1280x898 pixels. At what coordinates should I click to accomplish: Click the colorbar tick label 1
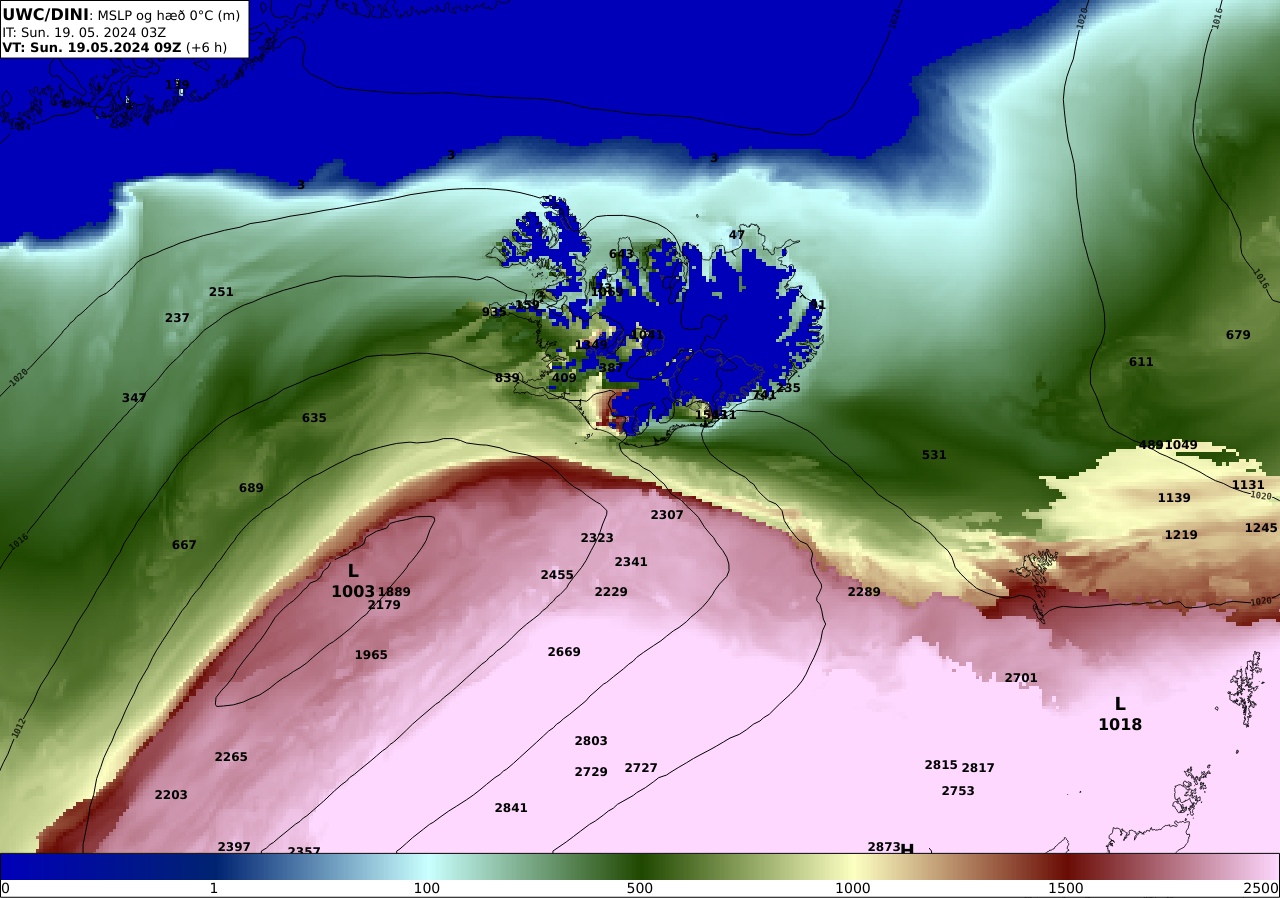[213, 888]
